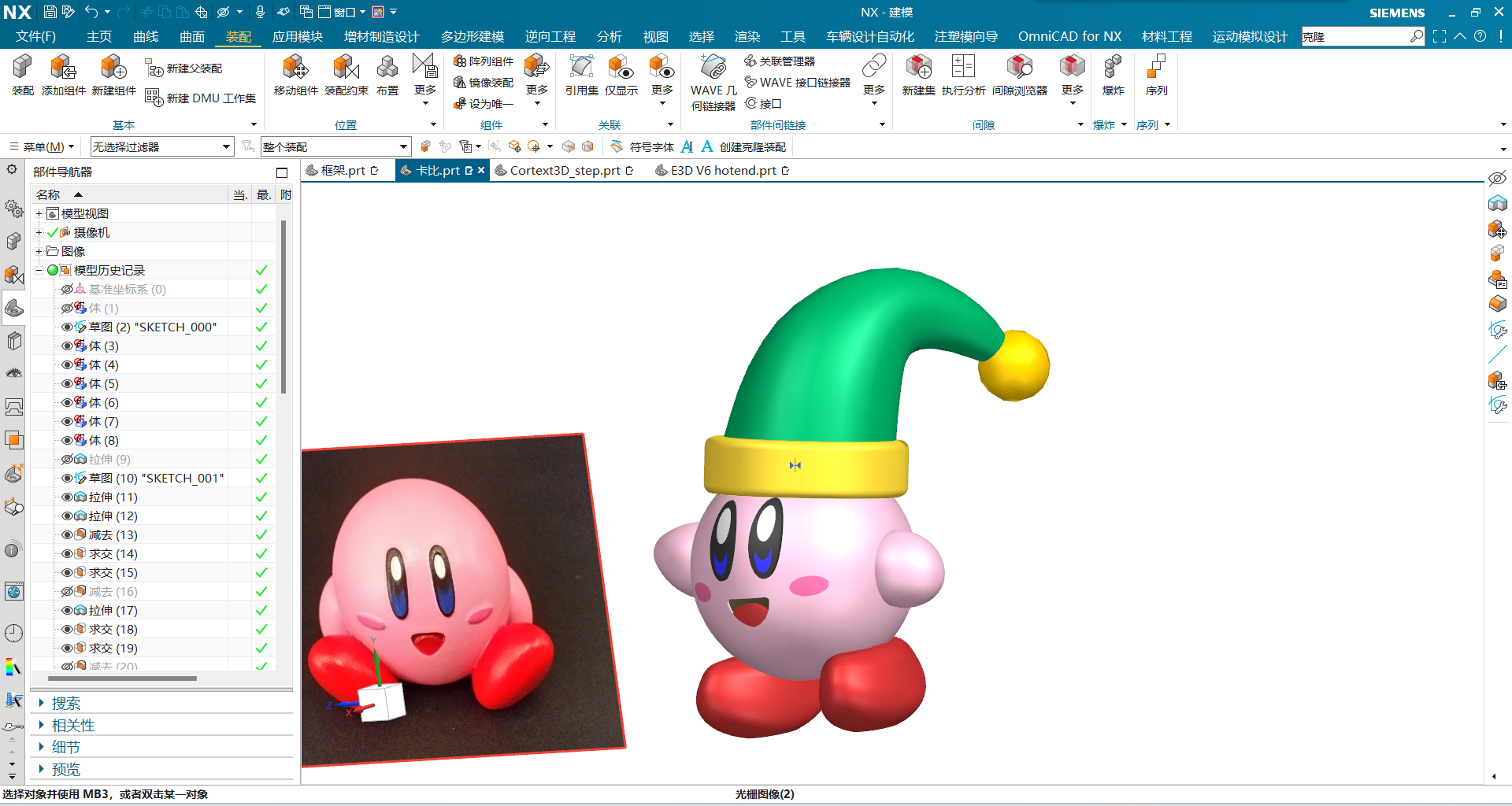Click the 镜像装配 mirror assembly button

click(x=484, y=83)
